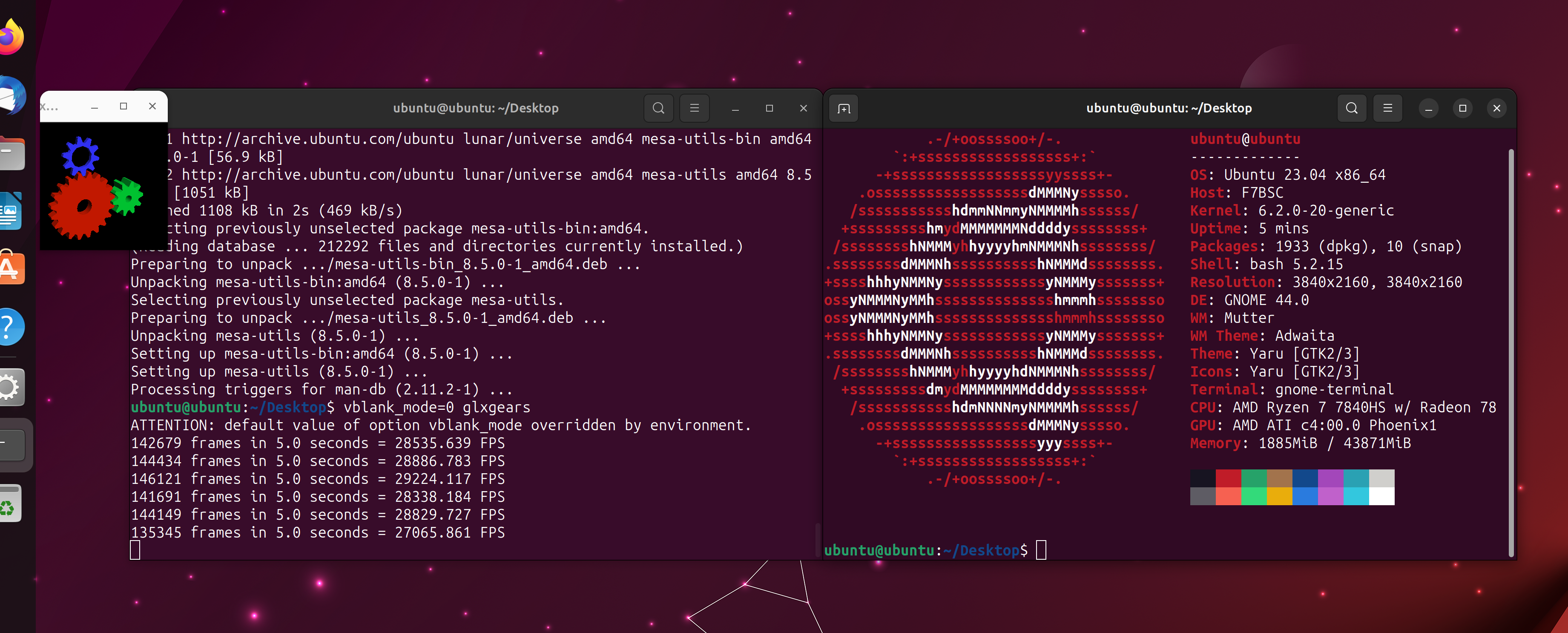Click the white color block in neofetch palette
The image size is (1568, 633).
(x=1382, y=496)
